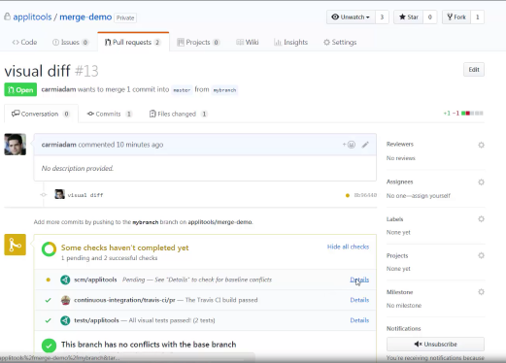
Task: Open the sidebar Projects gear menu
Action: coord(481,255)
